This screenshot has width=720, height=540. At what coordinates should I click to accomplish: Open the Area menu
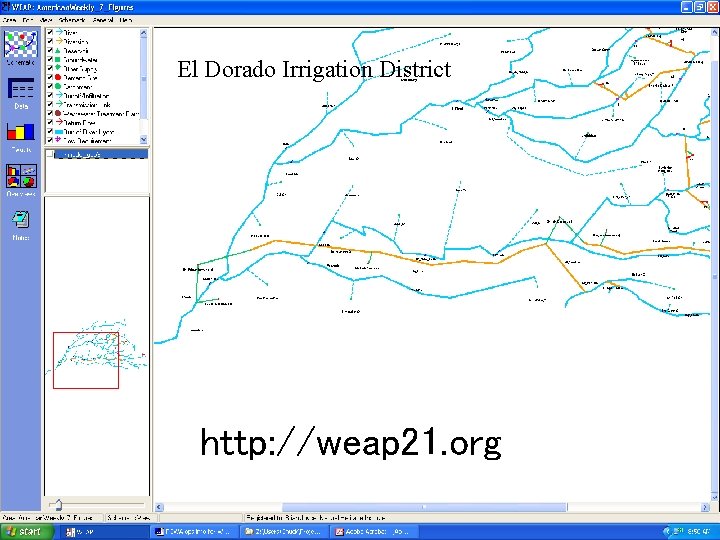point(9,20)
